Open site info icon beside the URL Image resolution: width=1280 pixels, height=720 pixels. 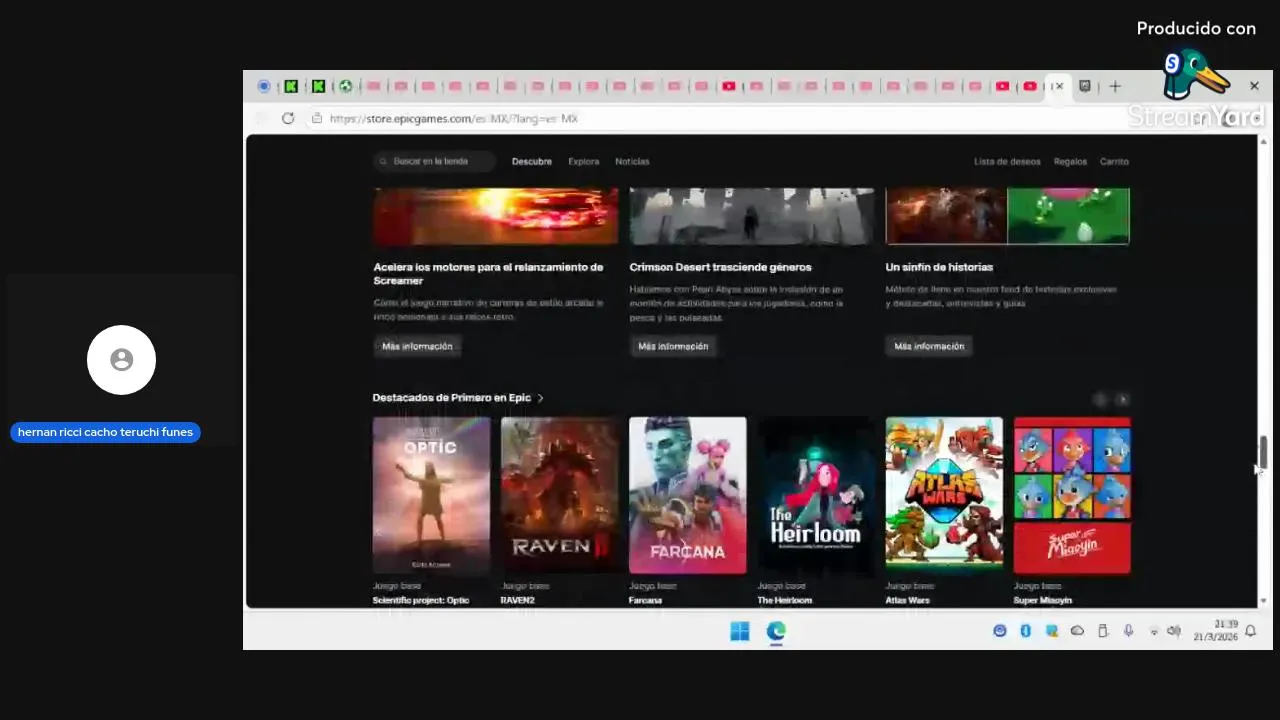[x=316, y=118]
